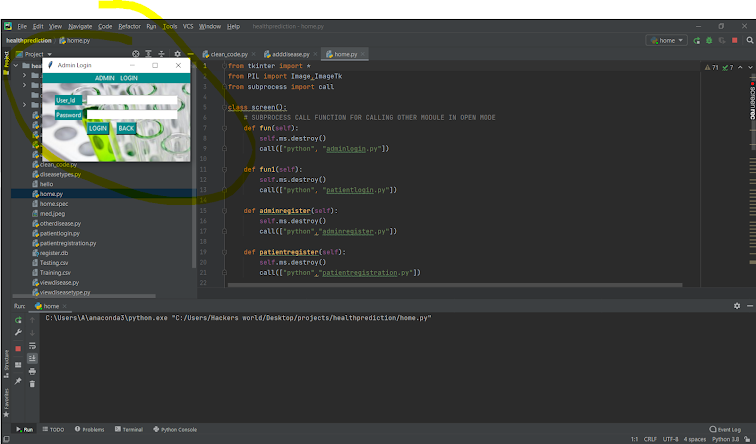
Task: Click BACK button in Admin Login window
Action: pos(126,128)
